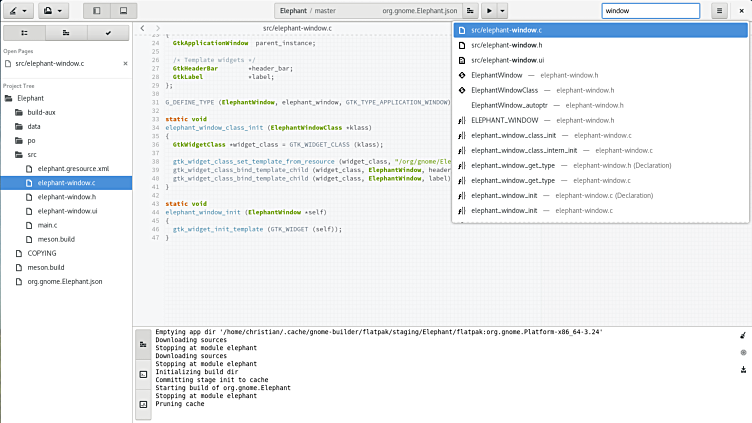The image size is (752, 423).
Task: Run the project with the play button
Action: click(489, 10)
